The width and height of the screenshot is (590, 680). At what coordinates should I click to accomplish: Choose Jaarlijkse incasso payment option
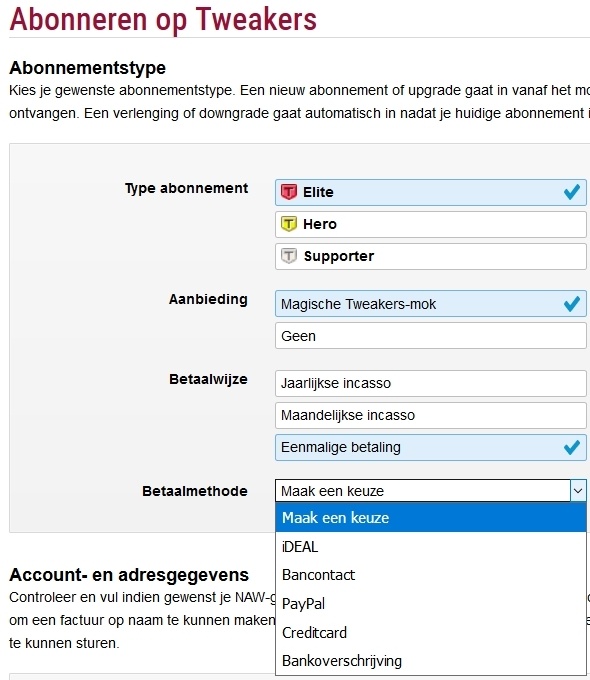point(431,383)
